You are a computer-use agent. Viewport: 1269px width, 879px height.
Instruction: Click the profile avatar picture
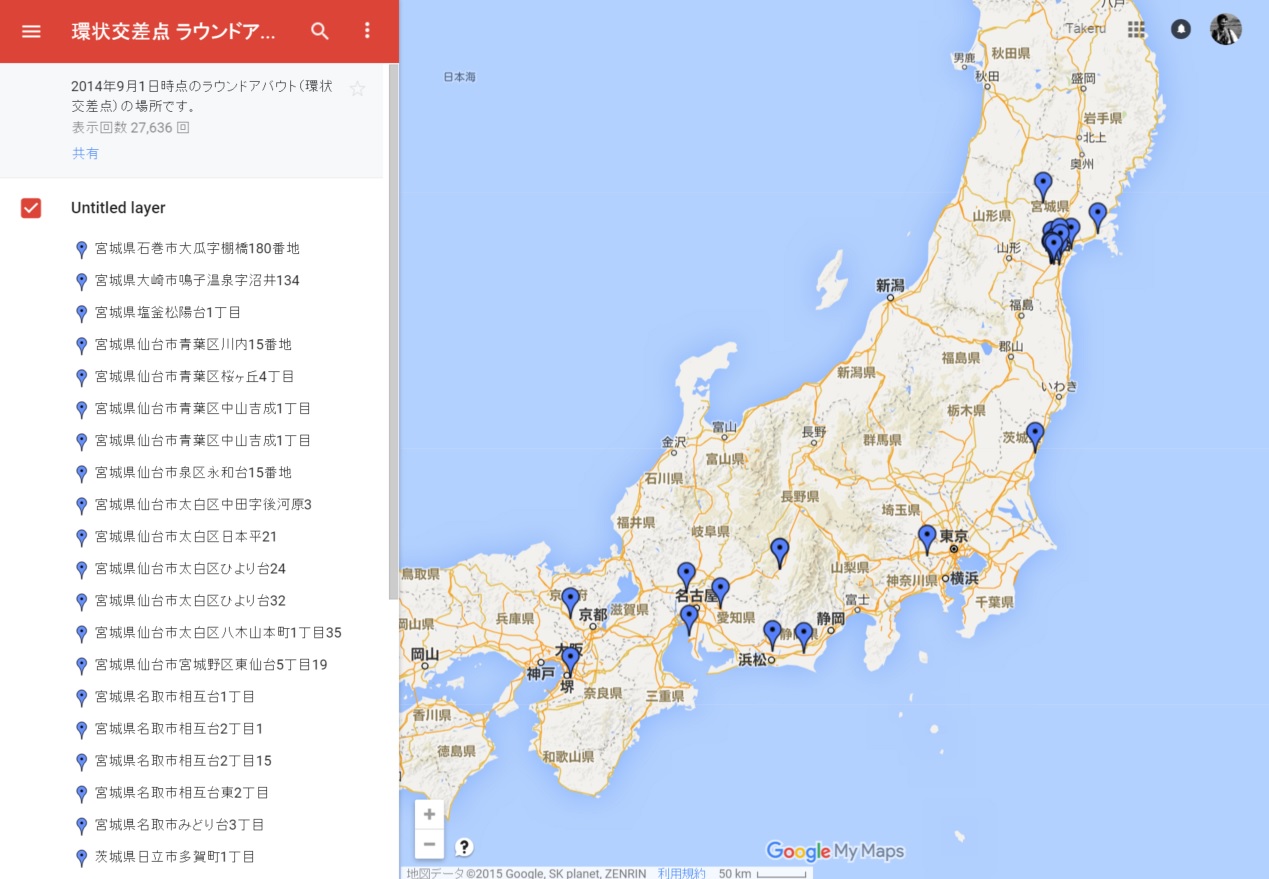tap(1226, 29)
